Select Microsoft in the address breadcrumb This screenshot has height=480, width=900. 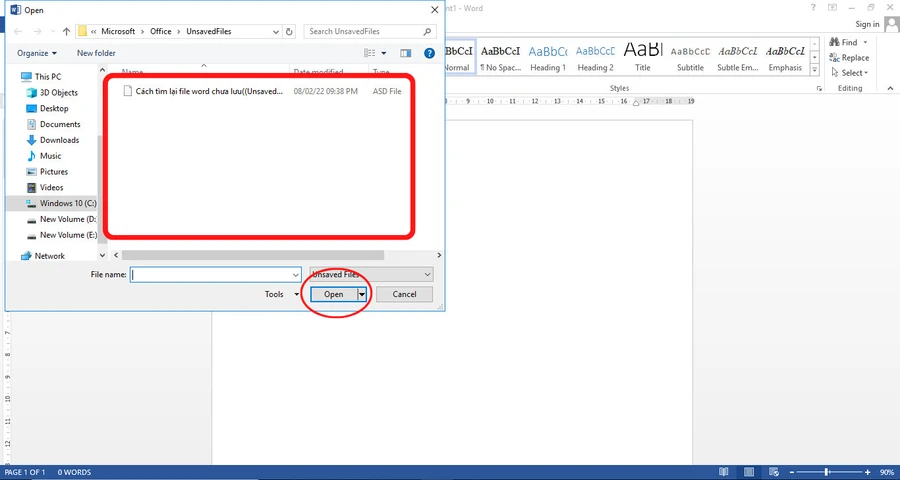click(x=118, y=32)
